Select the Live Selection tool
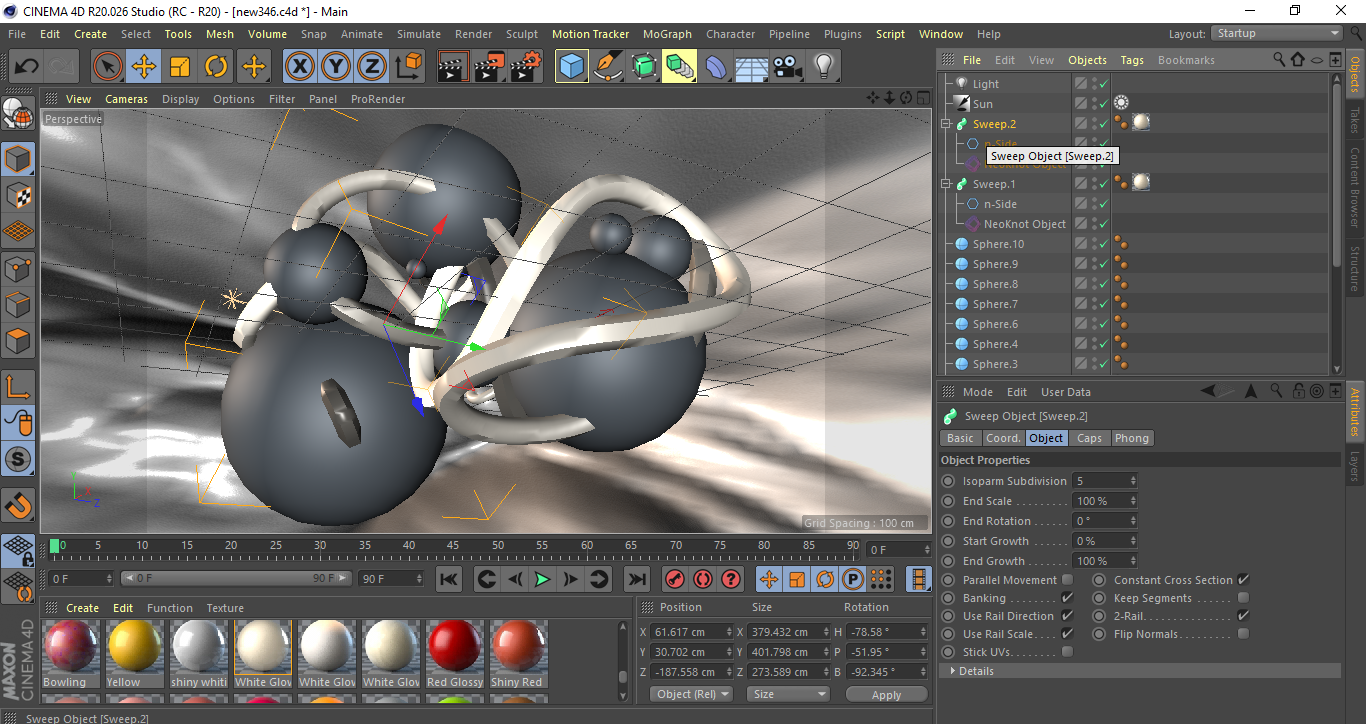This screenshot has height=724, width=1366. coord(108,67)
